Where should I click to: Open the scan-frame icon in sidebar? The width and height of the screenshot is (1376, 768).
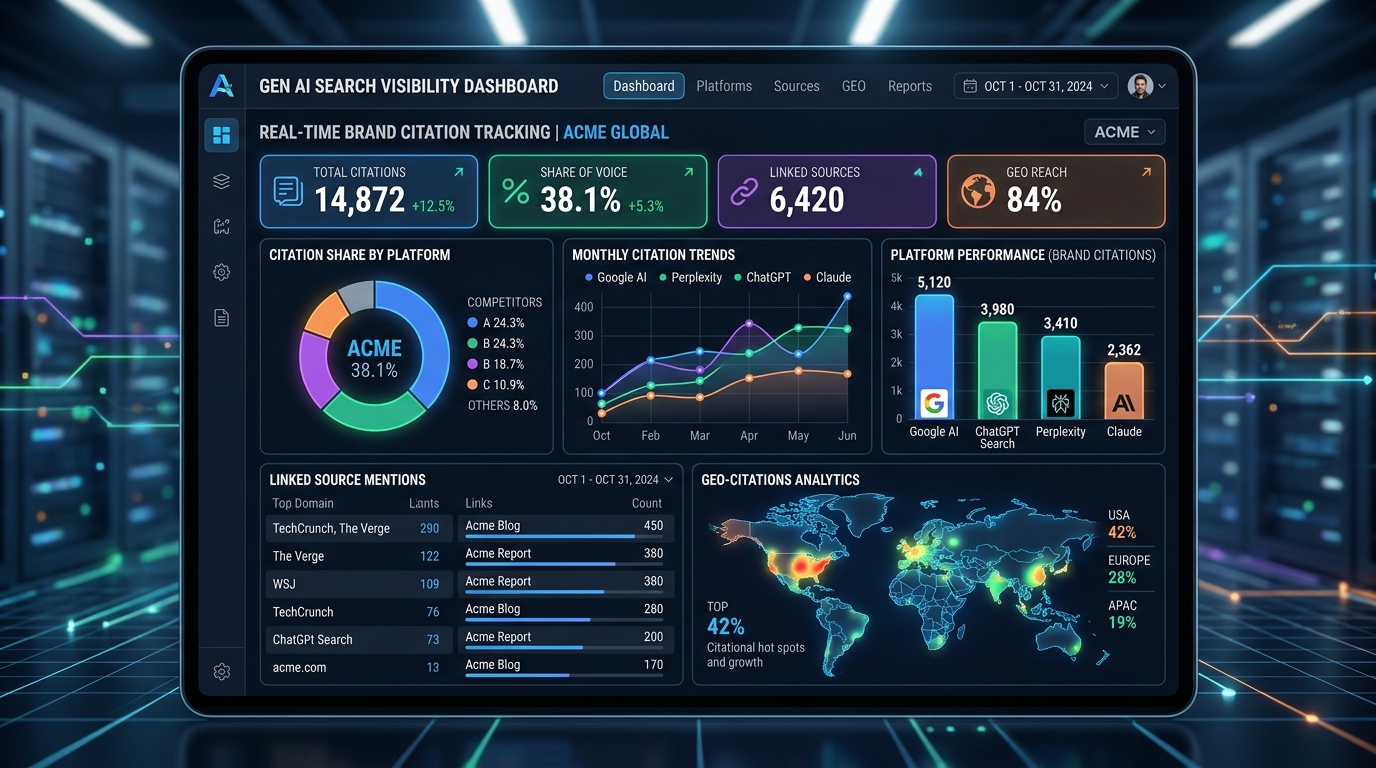click(x=221, y=227)
